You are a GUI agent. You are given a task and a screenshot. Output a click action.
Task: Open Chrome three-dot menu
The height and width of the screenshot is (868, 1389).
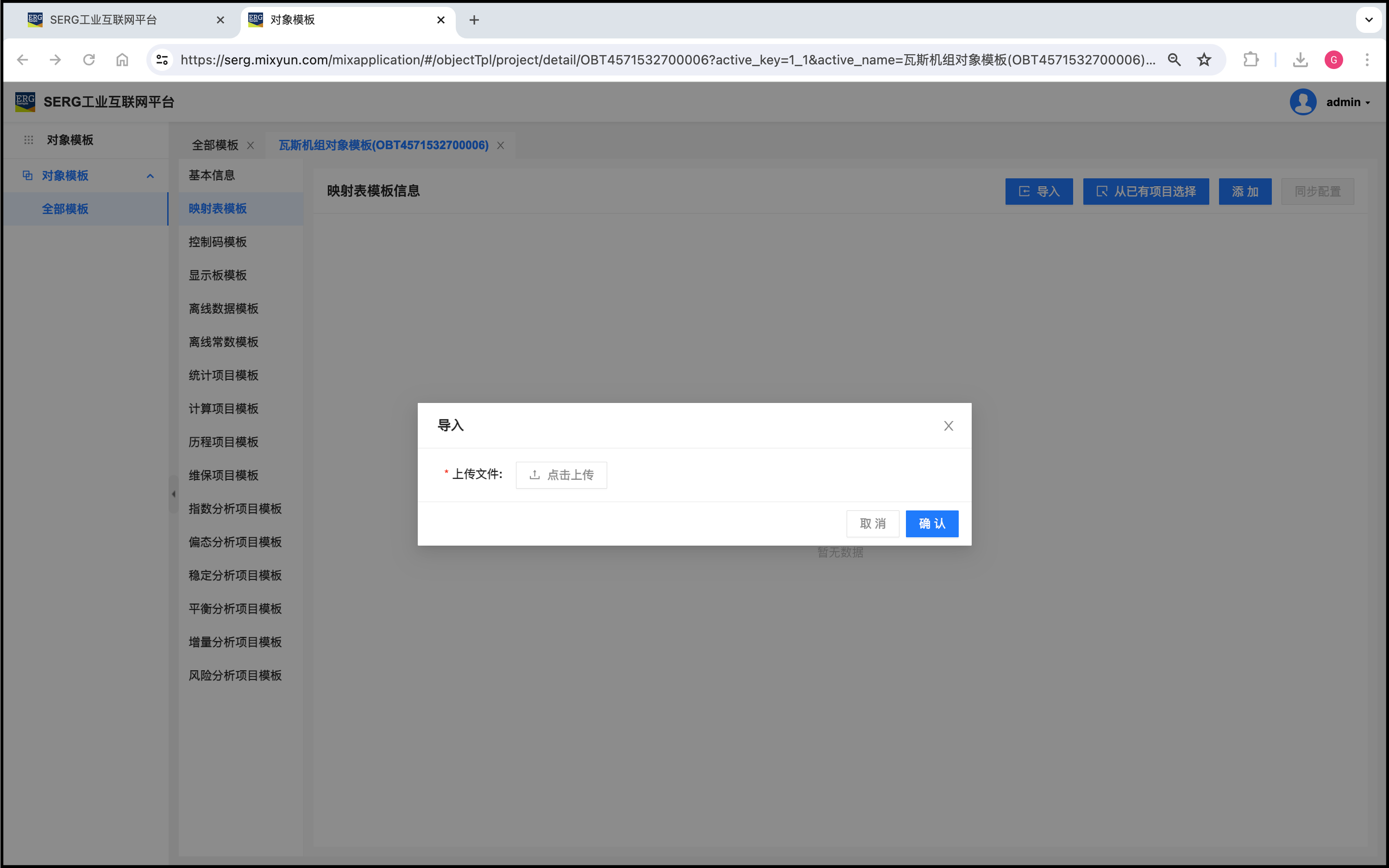tap(1367, 60)
